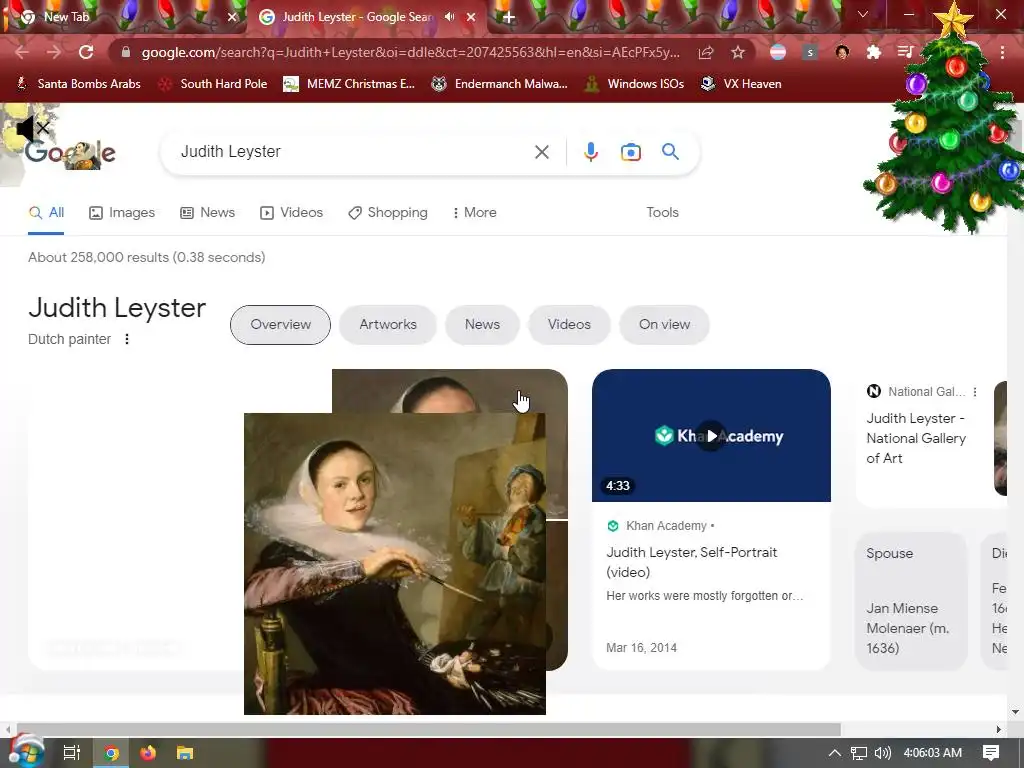This screenshot has height=768, width=1024.
Task: Go back using the browser back arrow
Action: [22, 52]
